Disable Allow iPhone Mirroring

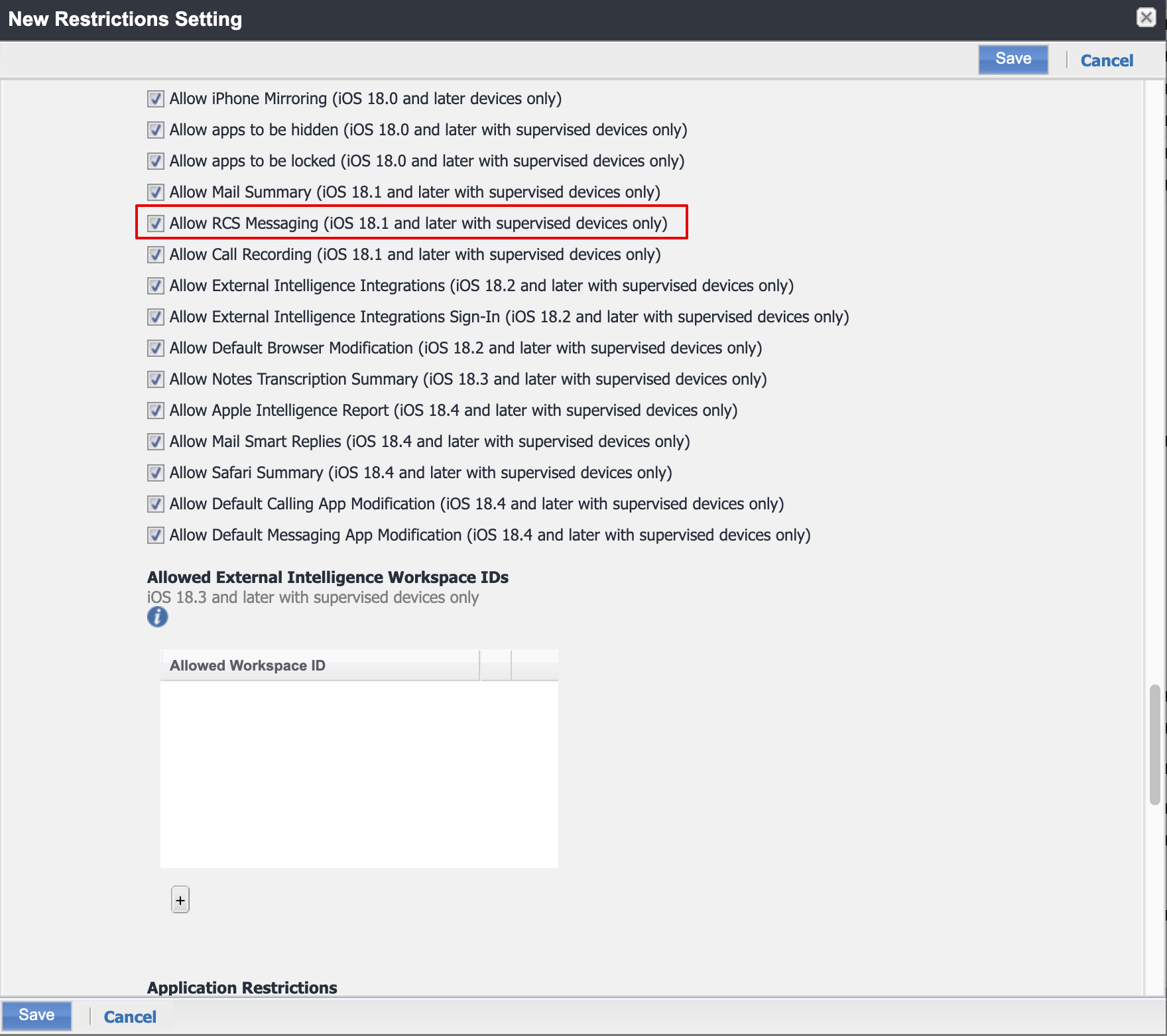155,99
